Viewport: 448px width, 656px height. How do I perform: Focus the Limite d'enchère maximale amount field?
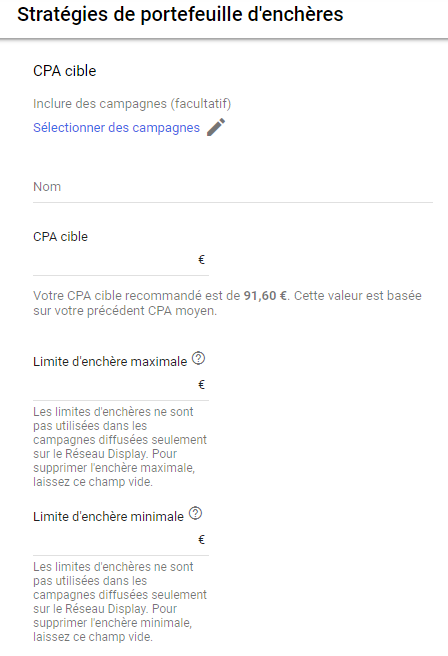tap(121, 385)
